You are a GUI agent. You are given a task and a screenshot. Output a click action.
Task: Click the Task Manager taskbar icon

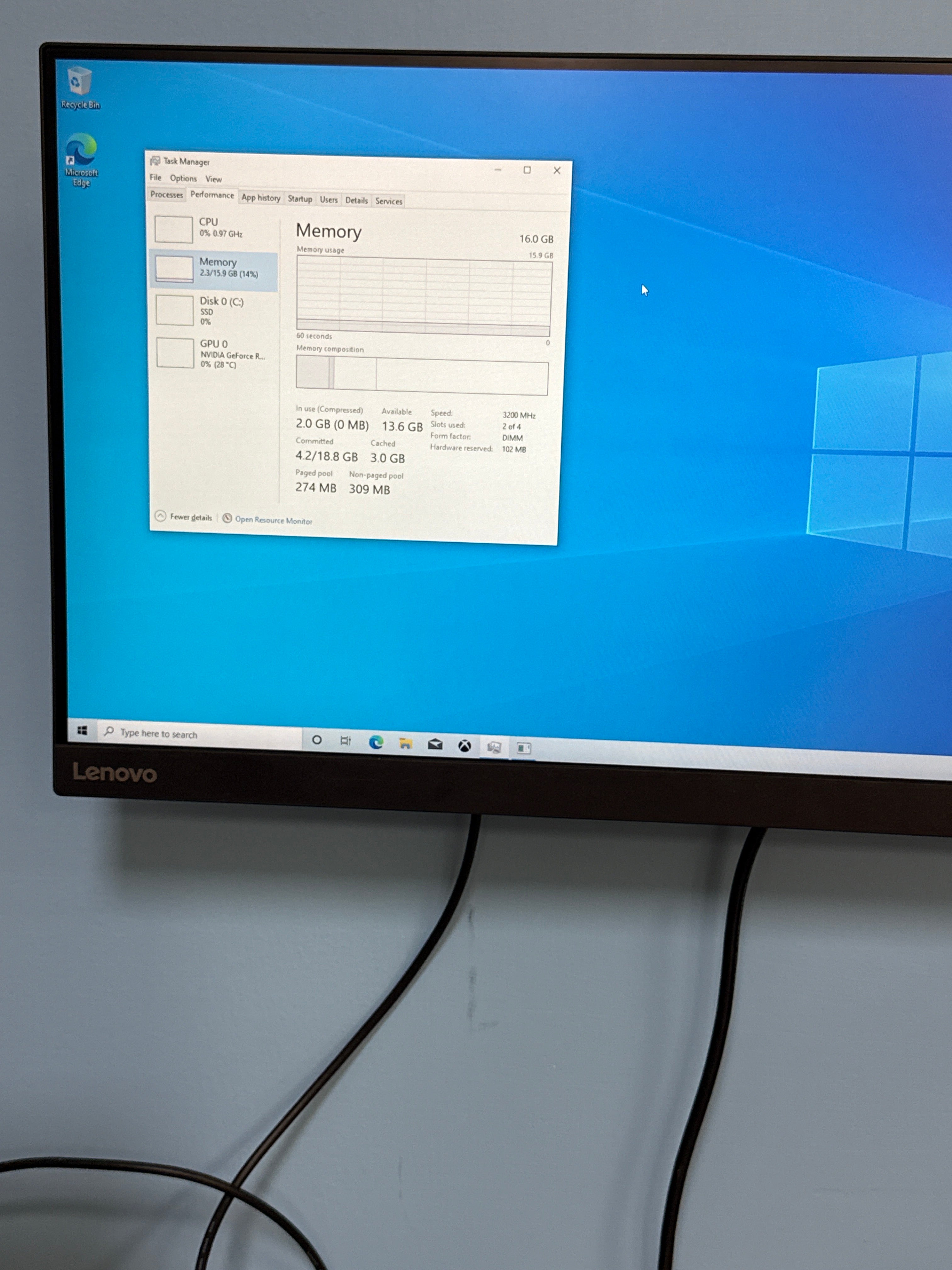tap(494, 747)
